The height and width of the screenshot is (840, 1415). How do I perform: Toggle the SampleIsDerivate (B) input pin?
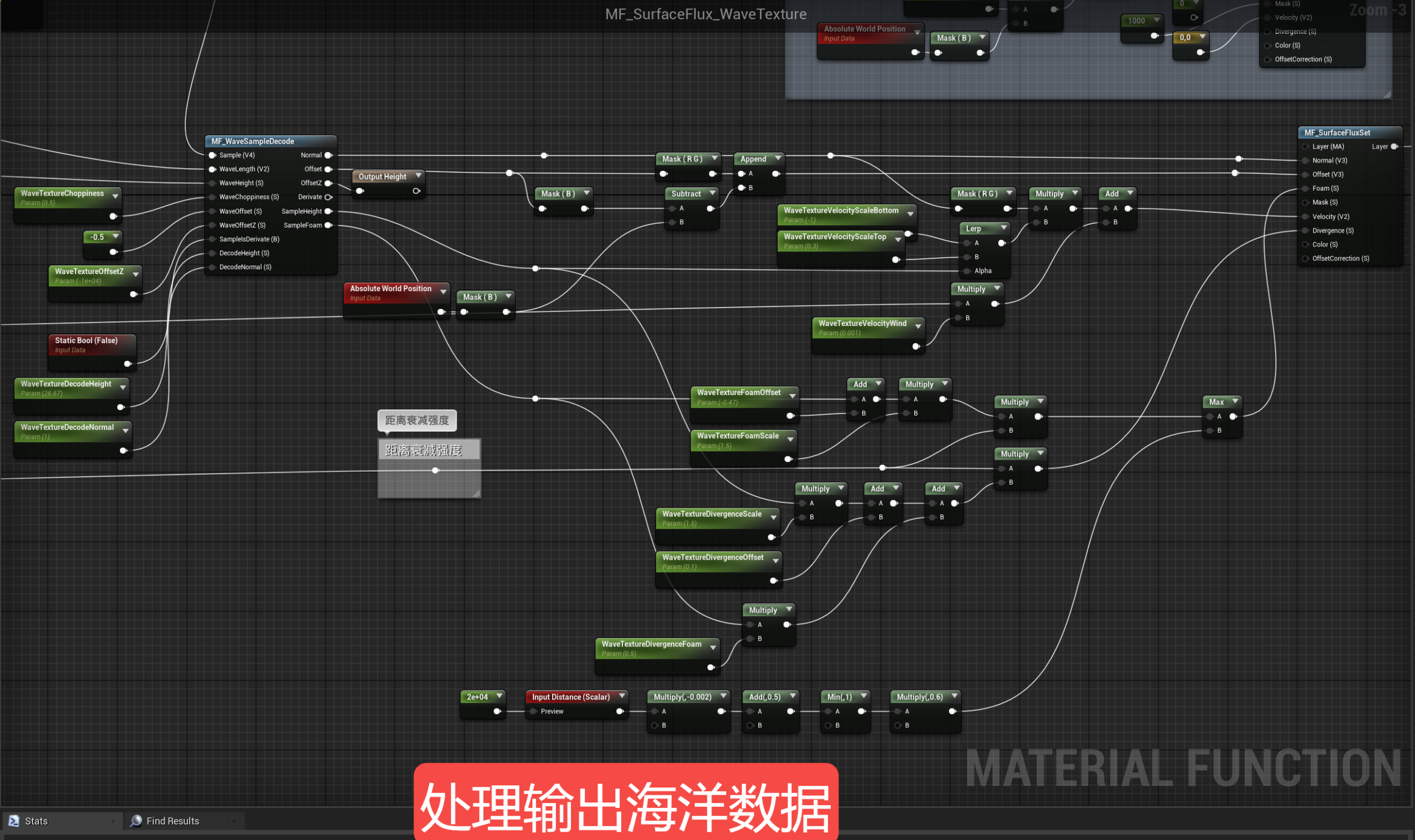[x=212, y=239]
